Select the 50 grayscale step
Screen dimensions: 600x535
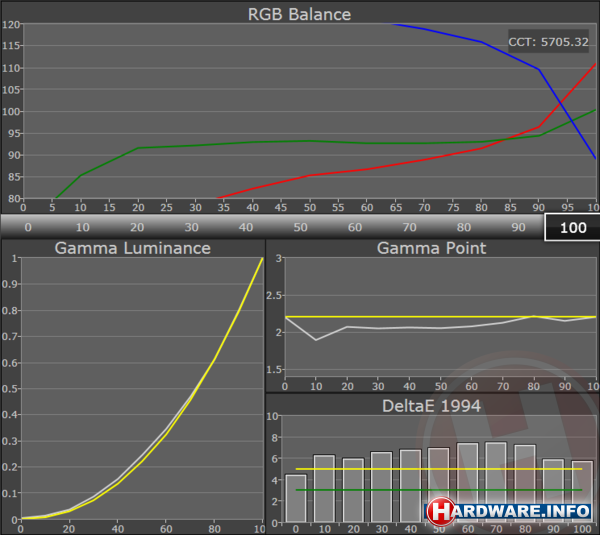coord(299,227)
